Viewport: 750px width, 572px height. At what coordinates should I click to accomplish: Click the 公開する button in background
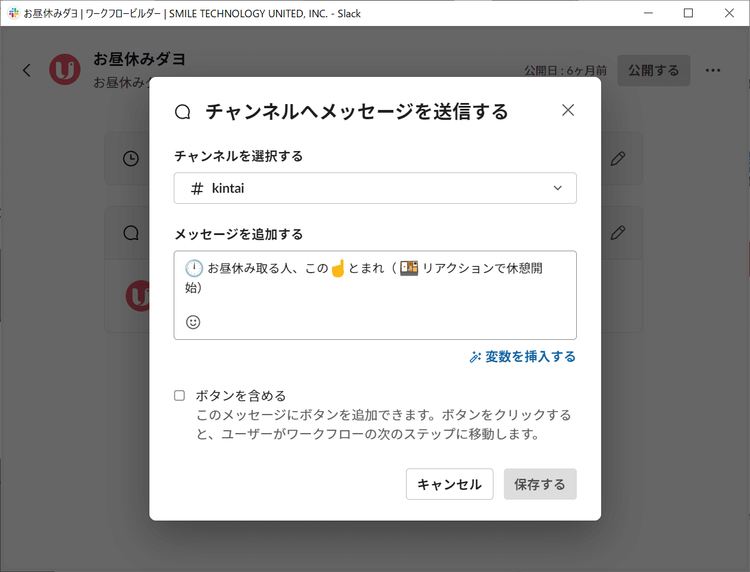[x=653, y=70]
